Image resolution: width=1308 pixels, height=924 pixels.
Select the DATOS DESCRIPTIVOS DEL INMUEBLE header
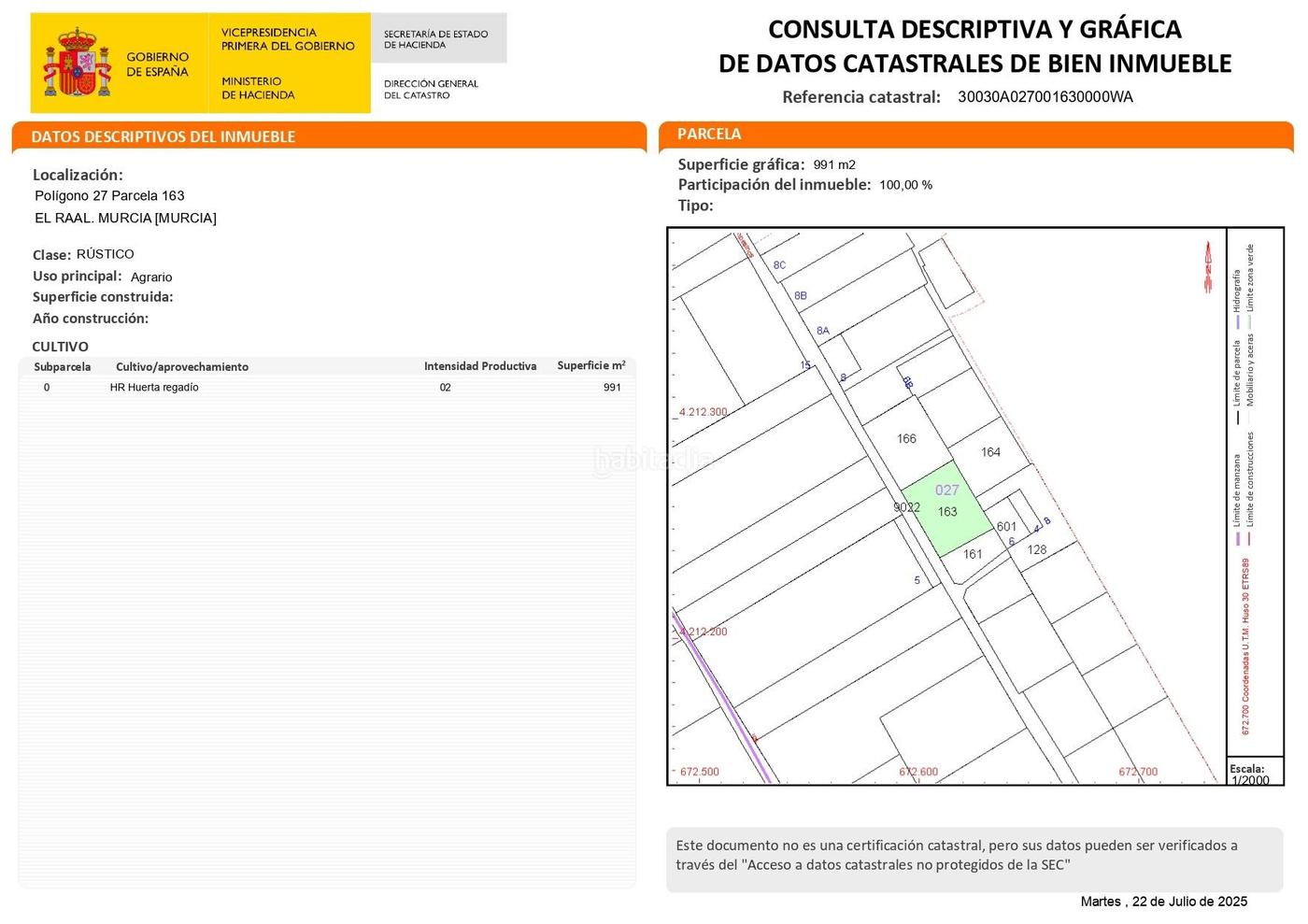[163, 136]
